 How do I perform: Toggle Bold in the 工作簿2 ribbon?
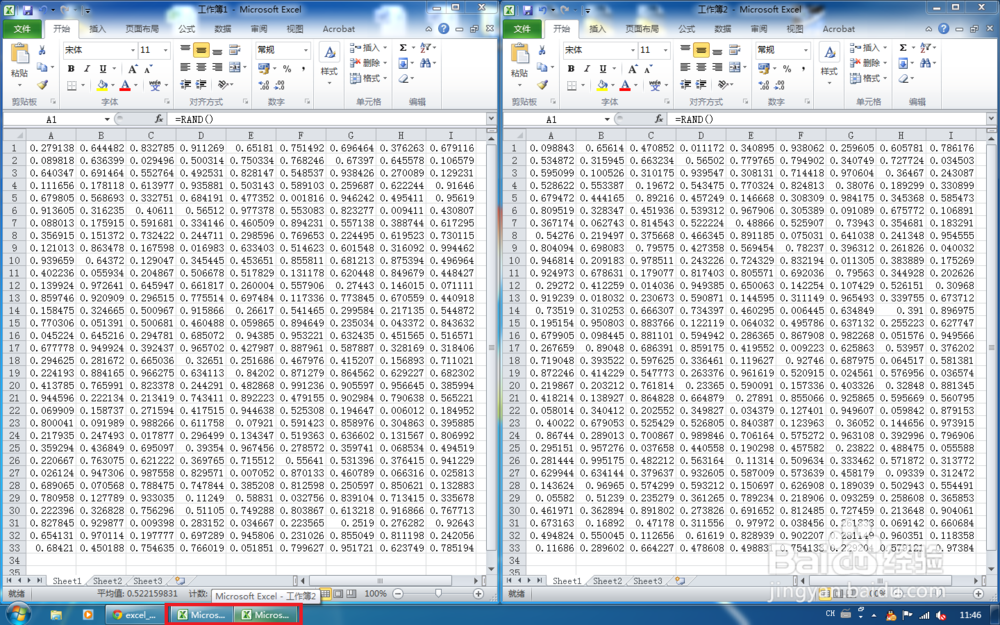pos(571,69)
